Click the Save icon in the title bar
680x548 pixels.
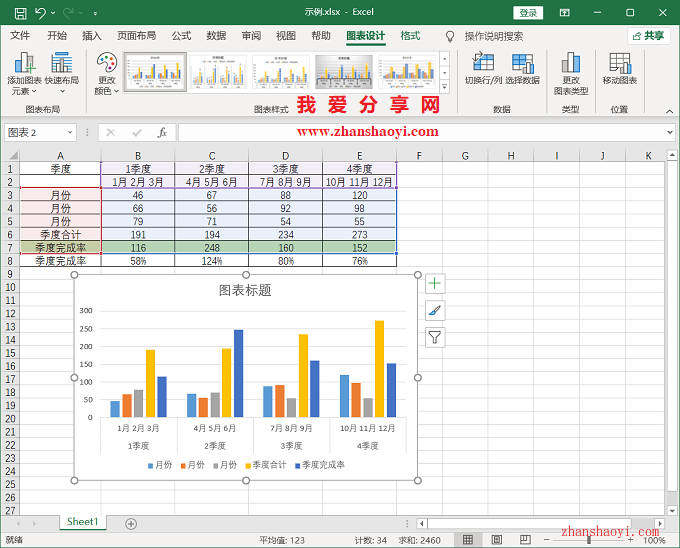[x=20, y=13]
